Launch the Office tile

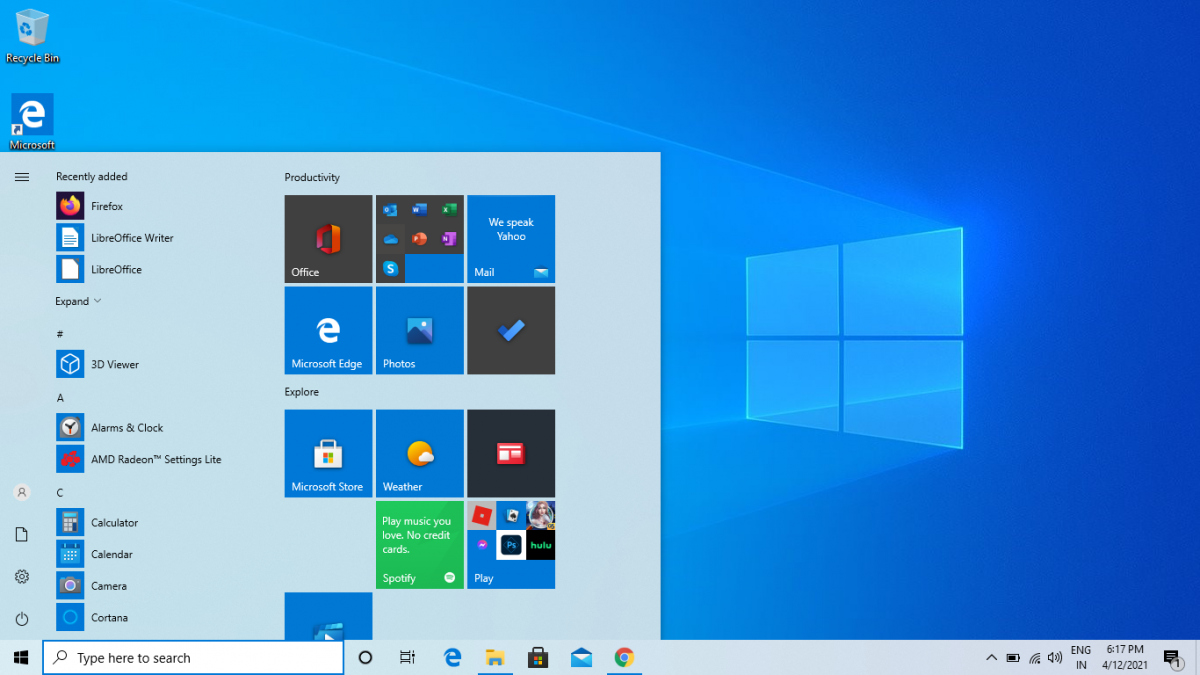pos(328,239)
